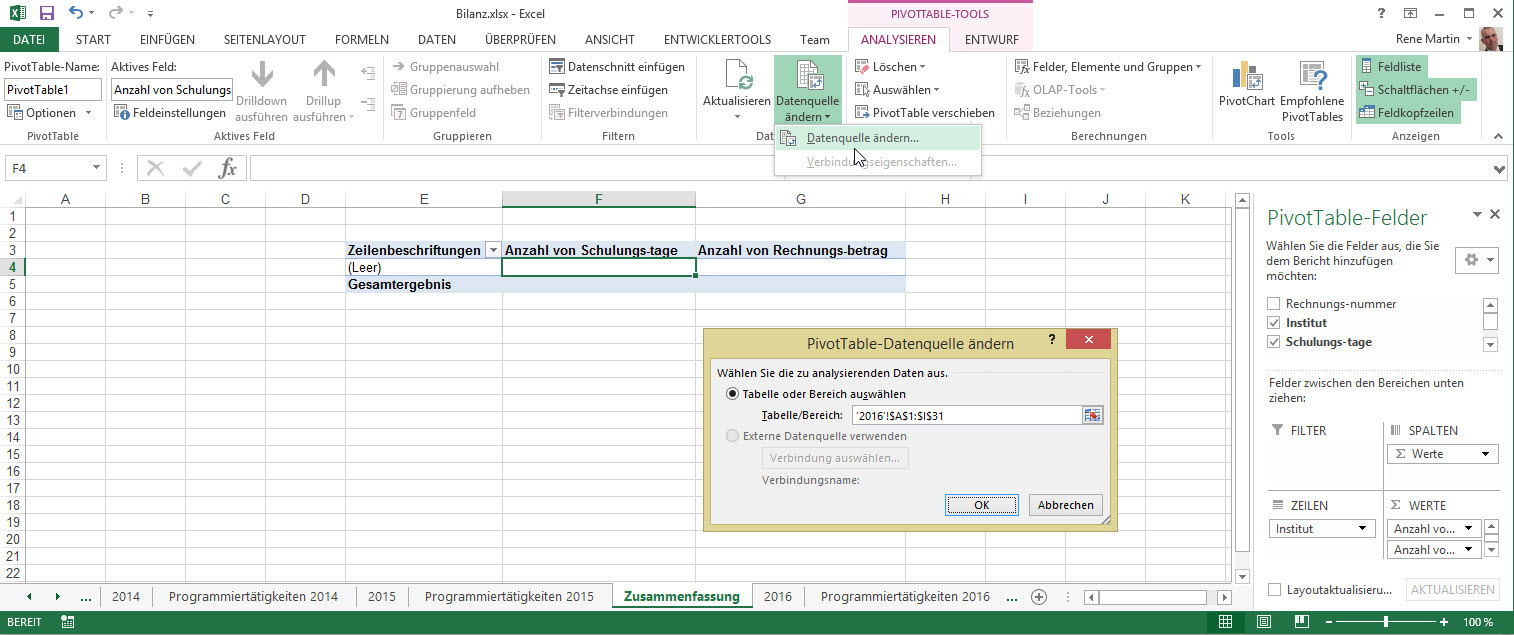
Task: Open the lower Anzahl vo... dropdown in WERTE
Action: click(x=1469, y=550)
